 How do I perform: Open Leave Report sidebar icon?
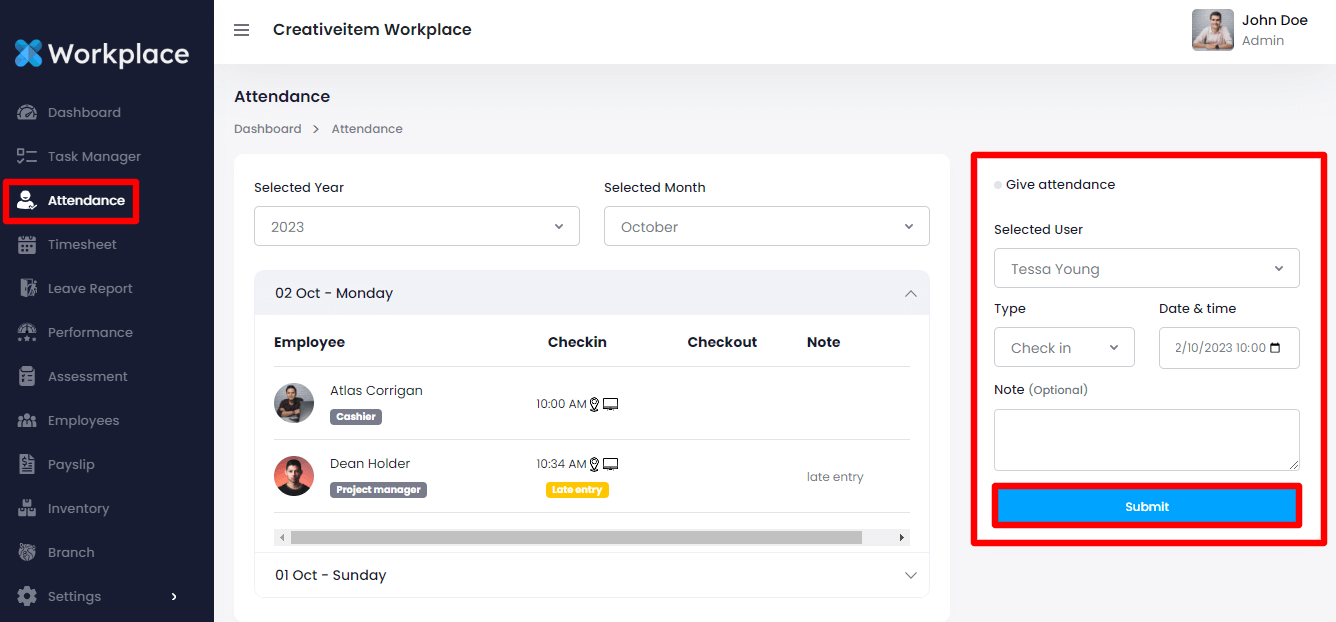click(27, 289)
